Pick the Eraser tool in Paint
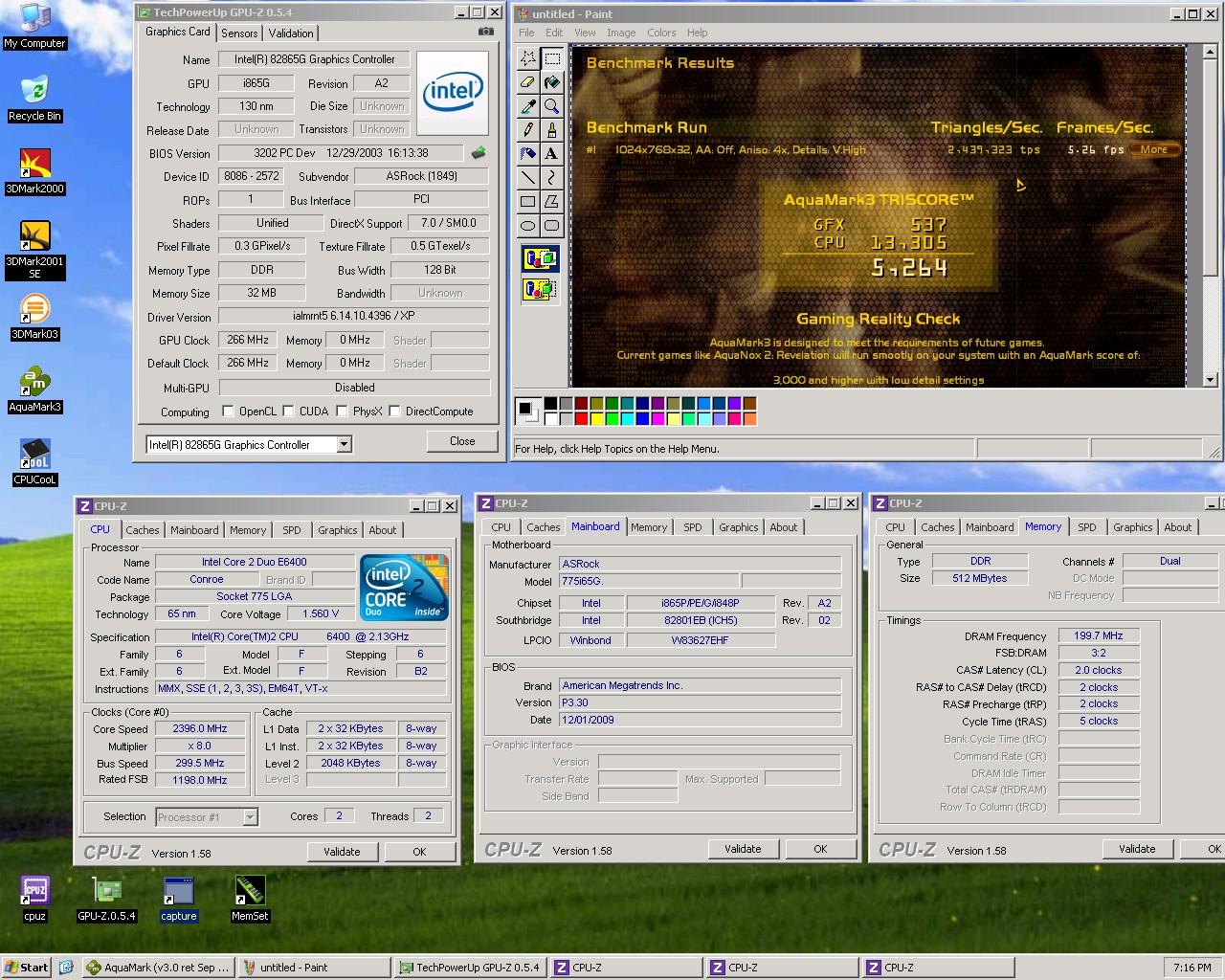Screen dimensions: 1225x980 528,83
